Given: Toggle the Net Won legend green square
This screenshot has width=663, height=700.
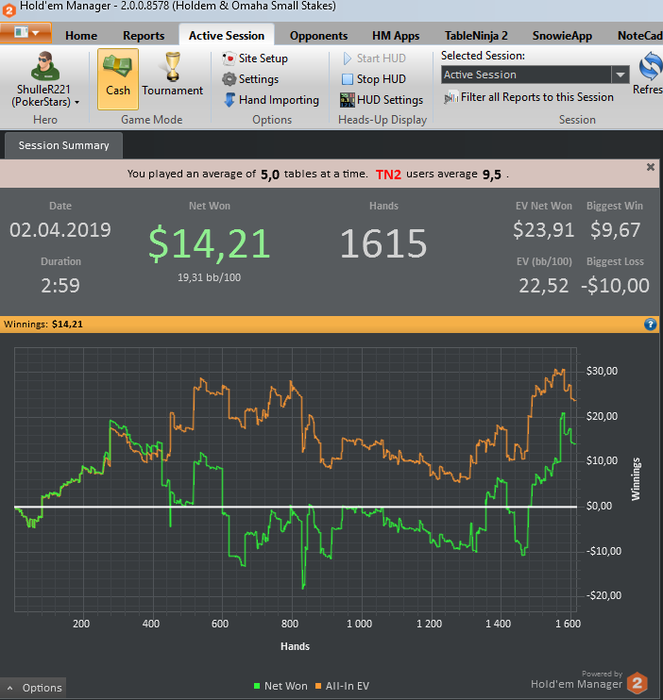Looking at the screenshot, I should [x=257, y=686].
